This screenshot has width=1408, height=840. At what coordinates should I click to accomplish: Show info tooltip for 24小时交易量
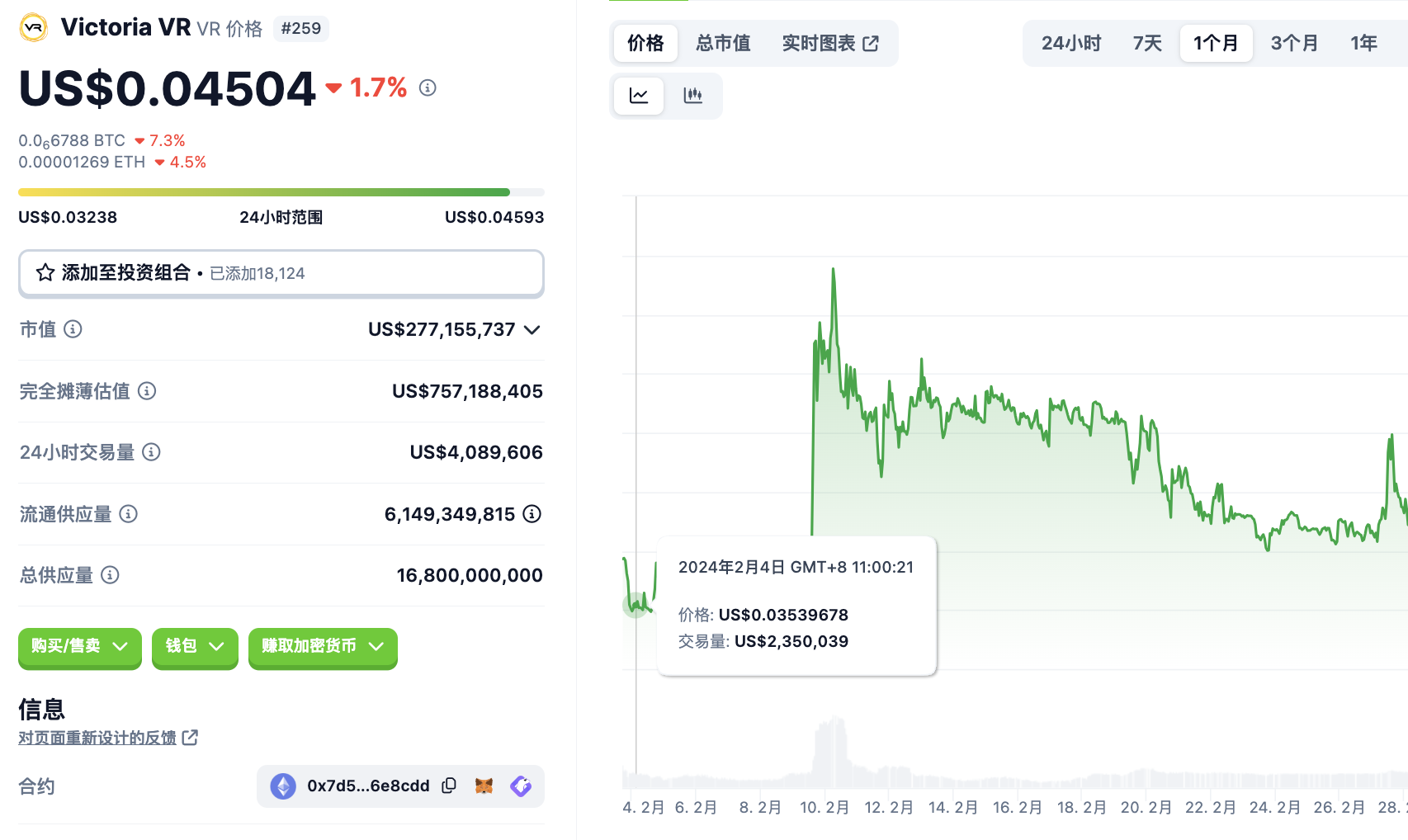(x=151, y=452)
